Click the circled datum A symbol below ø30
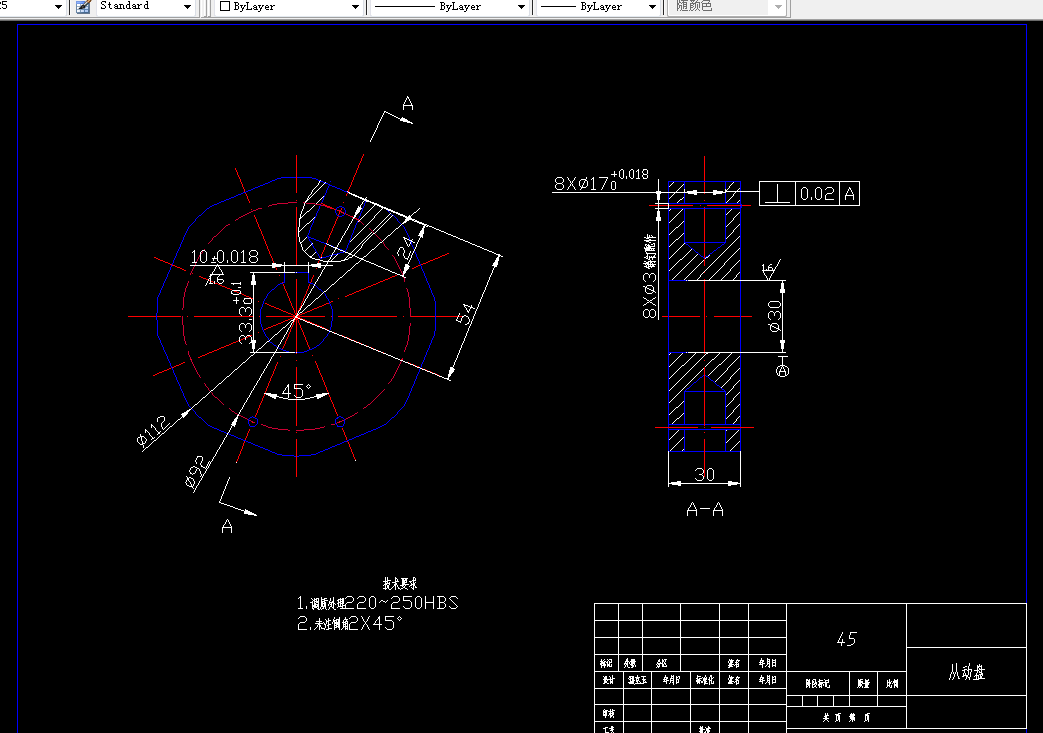 [x=782, y=370]
